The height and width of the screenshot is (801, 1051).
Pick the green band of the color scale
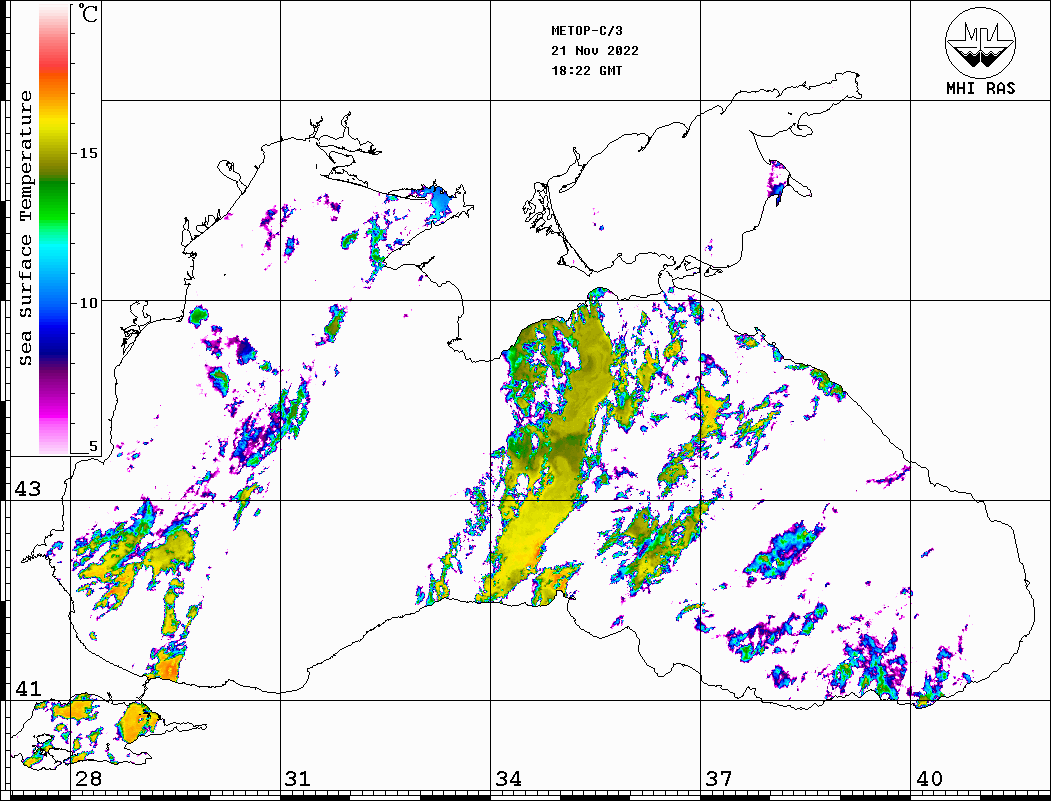click(54, 201)
